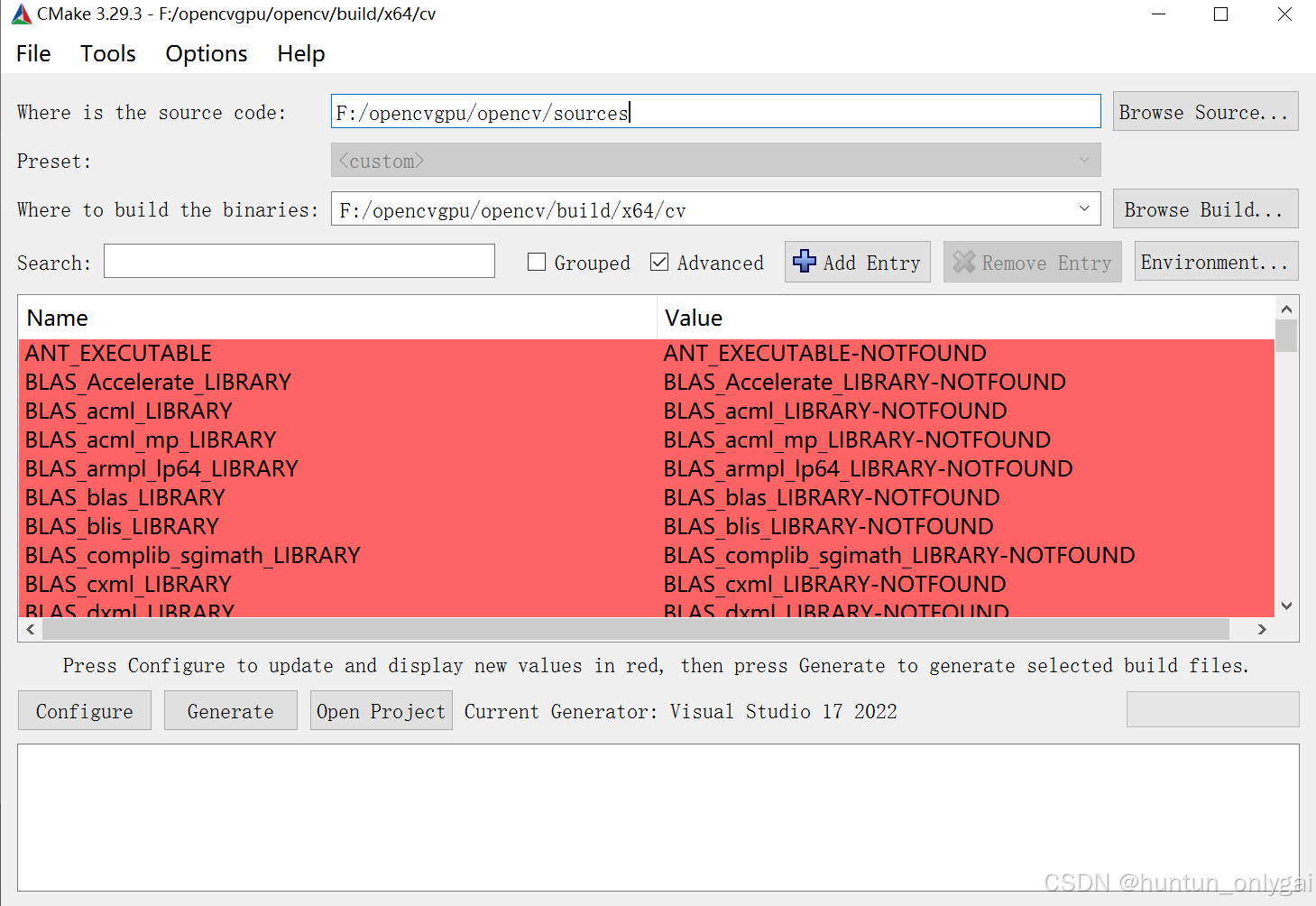Minimize the CMake window

(1159, 14)
